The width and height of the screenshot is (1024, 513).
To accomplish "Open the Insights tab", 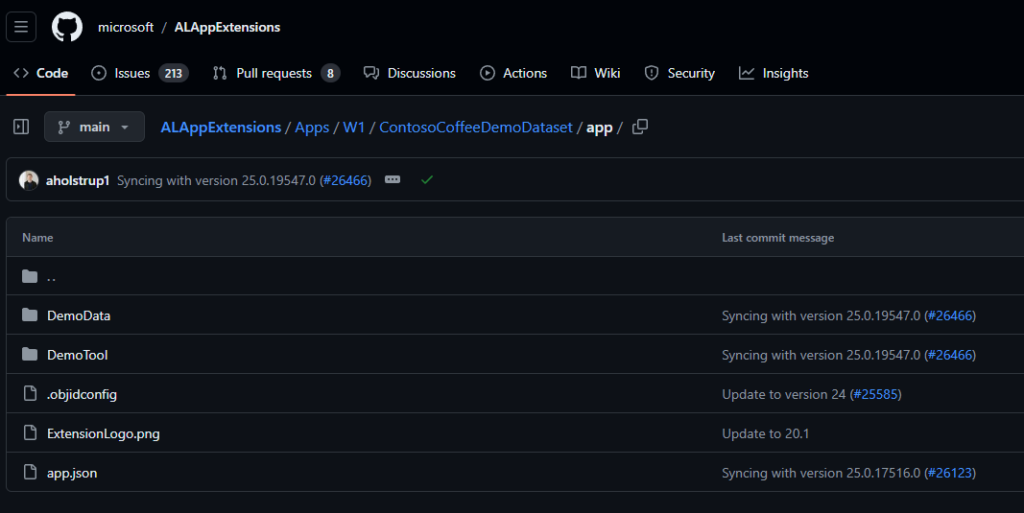I will [x=773, y=73].
